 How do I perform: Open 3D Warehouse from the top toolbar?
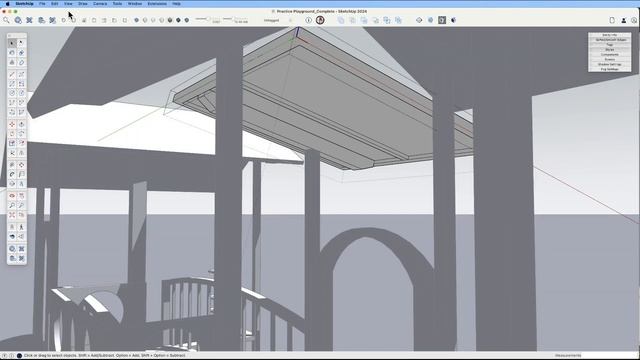click(x=18, y=20)
